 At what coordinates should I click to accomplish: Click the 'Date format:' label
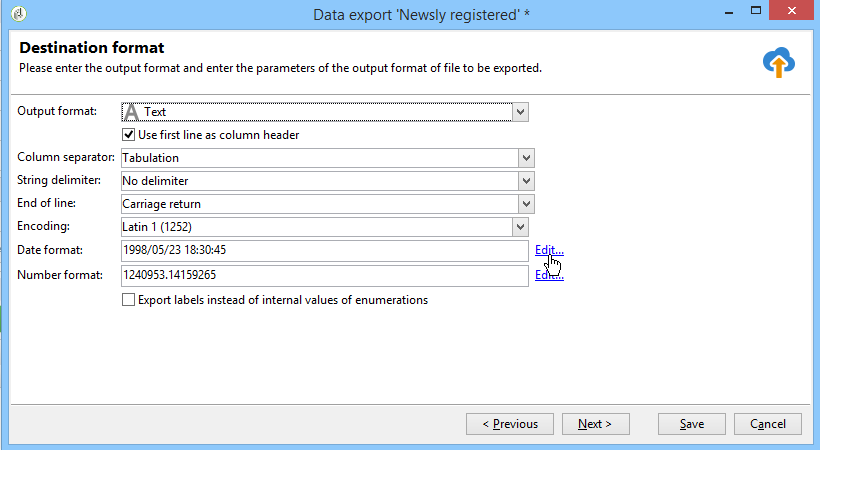tap(50, 250)
